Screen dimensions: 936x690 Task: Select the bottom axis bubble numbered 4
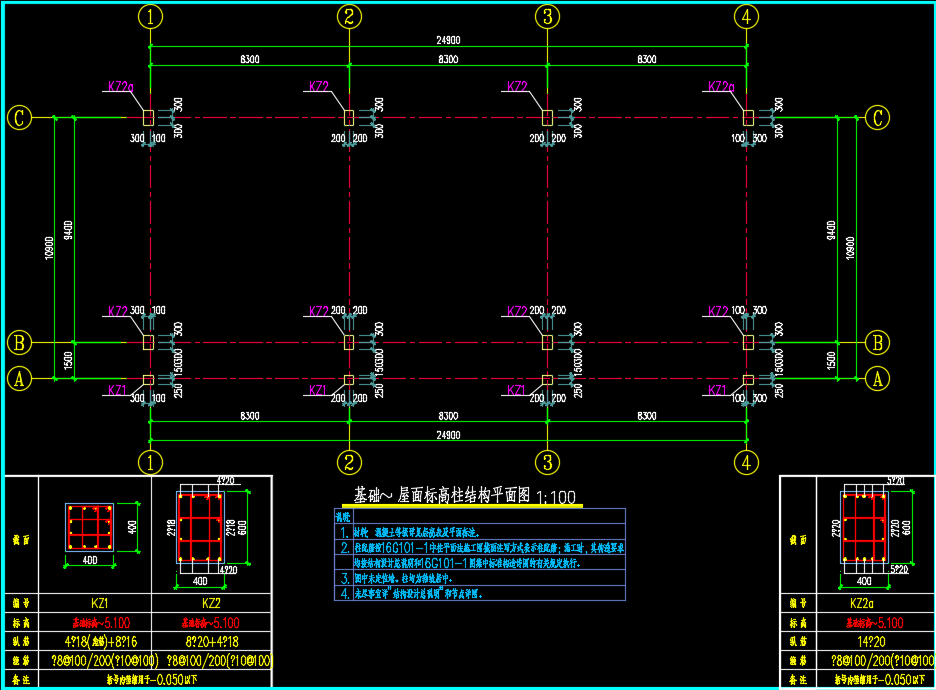(746, 462)
